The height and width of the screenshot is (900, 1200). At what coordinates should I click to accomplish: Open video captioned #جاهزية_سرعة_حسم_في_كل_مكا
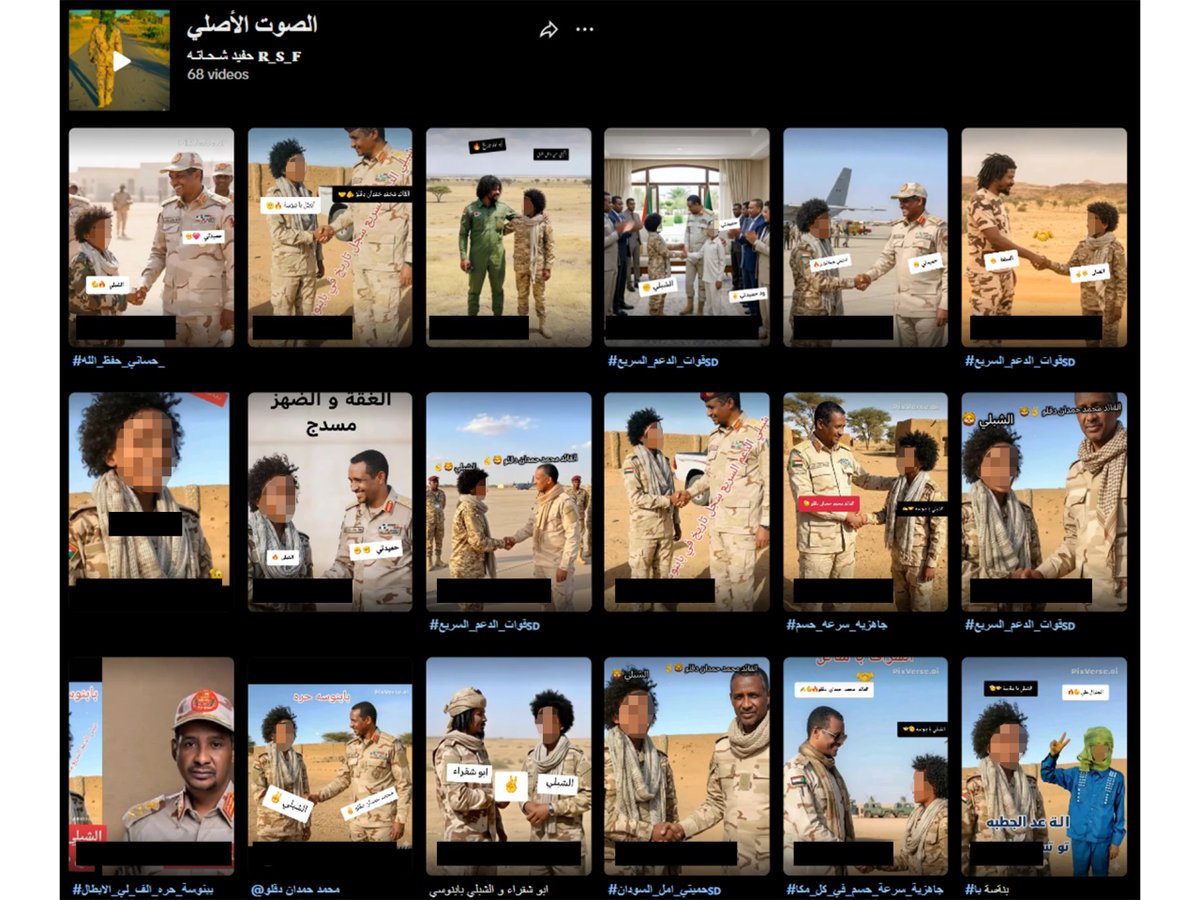pos(865,766)
